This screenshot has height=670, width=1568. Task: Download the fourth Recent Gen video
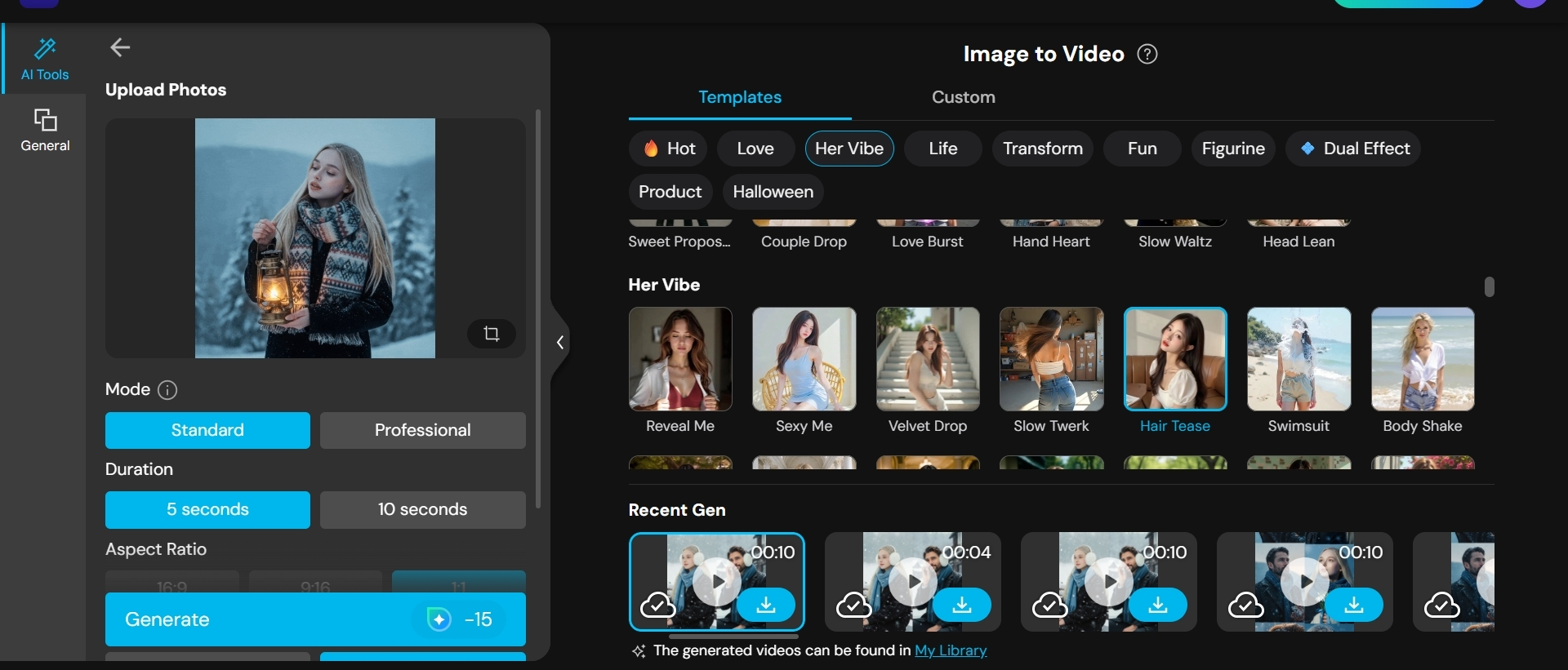pyautogui.click(x=1354, y=605)
